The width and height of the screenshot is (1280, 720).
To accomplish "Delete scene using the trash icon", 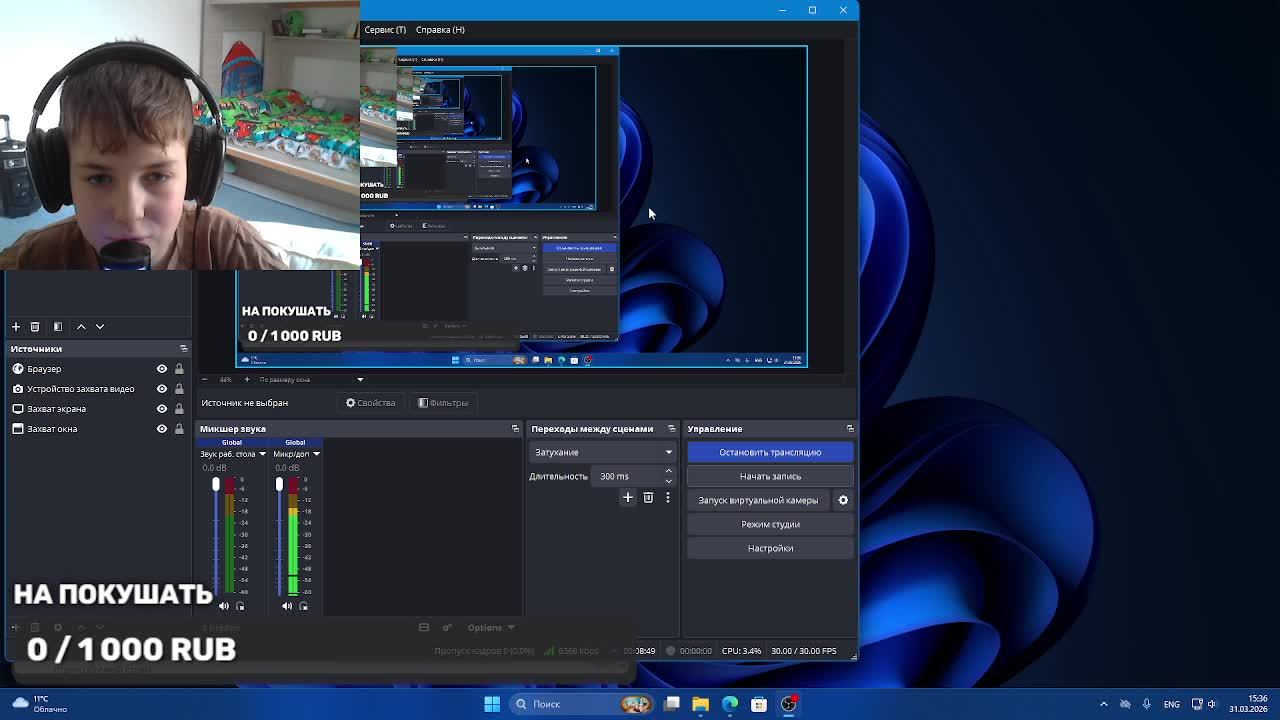I will [35, 327].
